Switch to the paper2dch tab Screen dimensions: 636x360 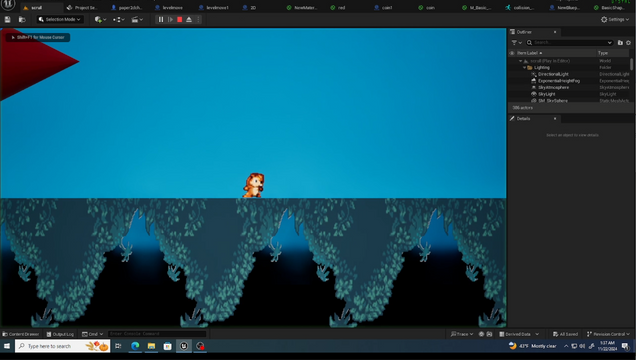coord(127,8)
